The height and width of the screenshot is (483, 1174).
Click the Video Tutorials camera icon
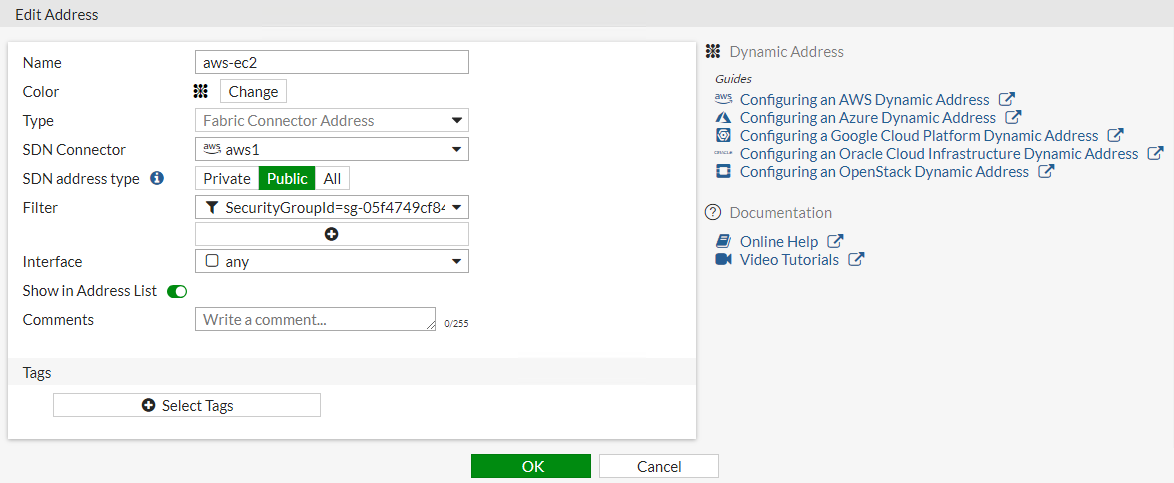coord(724,259)
